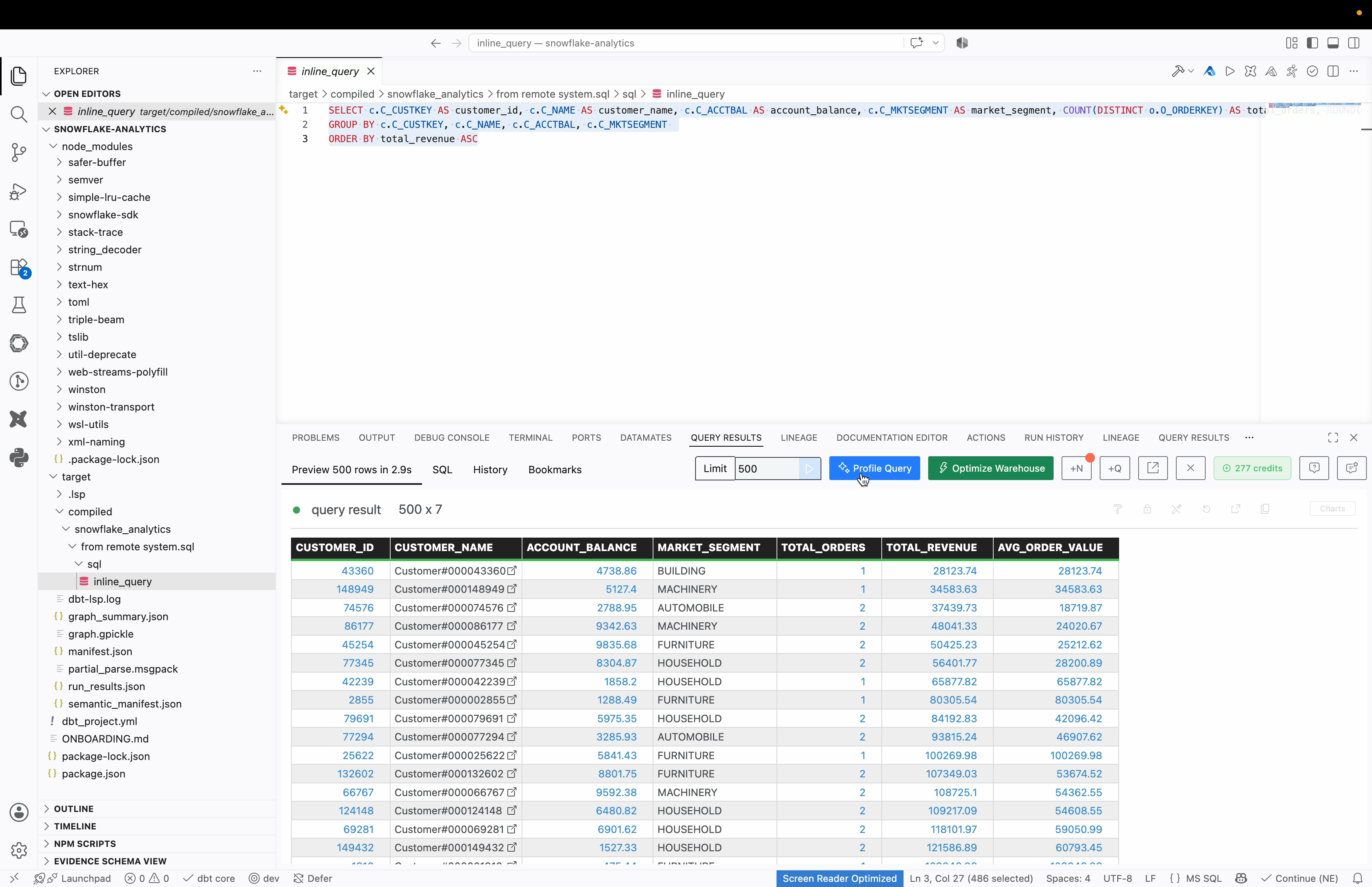Click the Explorer more actions ellipsis
Viewport: 1372px width, 887px height.
click(257, 71)
